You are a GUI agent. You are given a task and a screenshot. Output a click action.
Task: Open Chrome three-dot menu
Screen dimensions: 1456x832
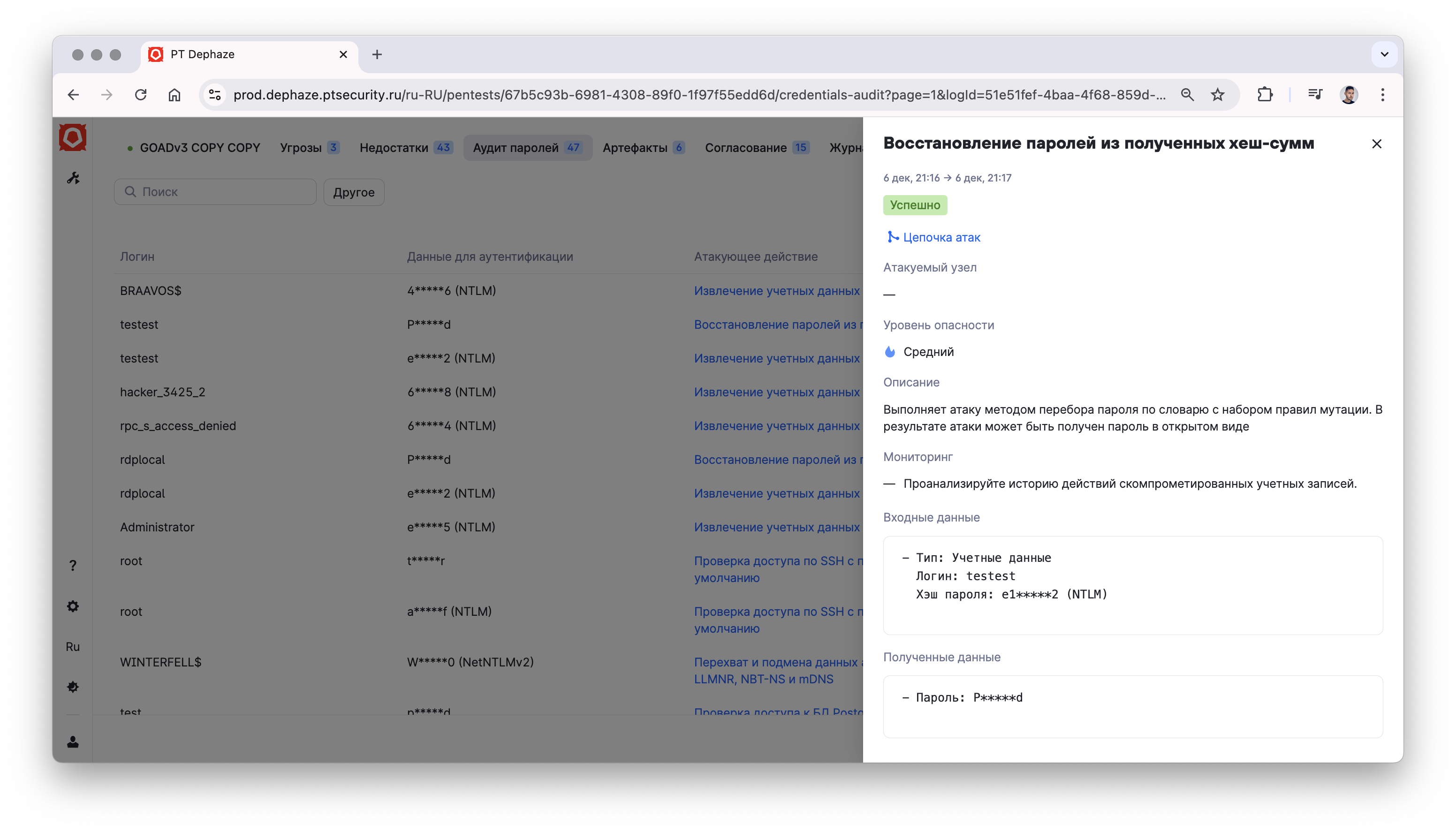[1382, 95]
